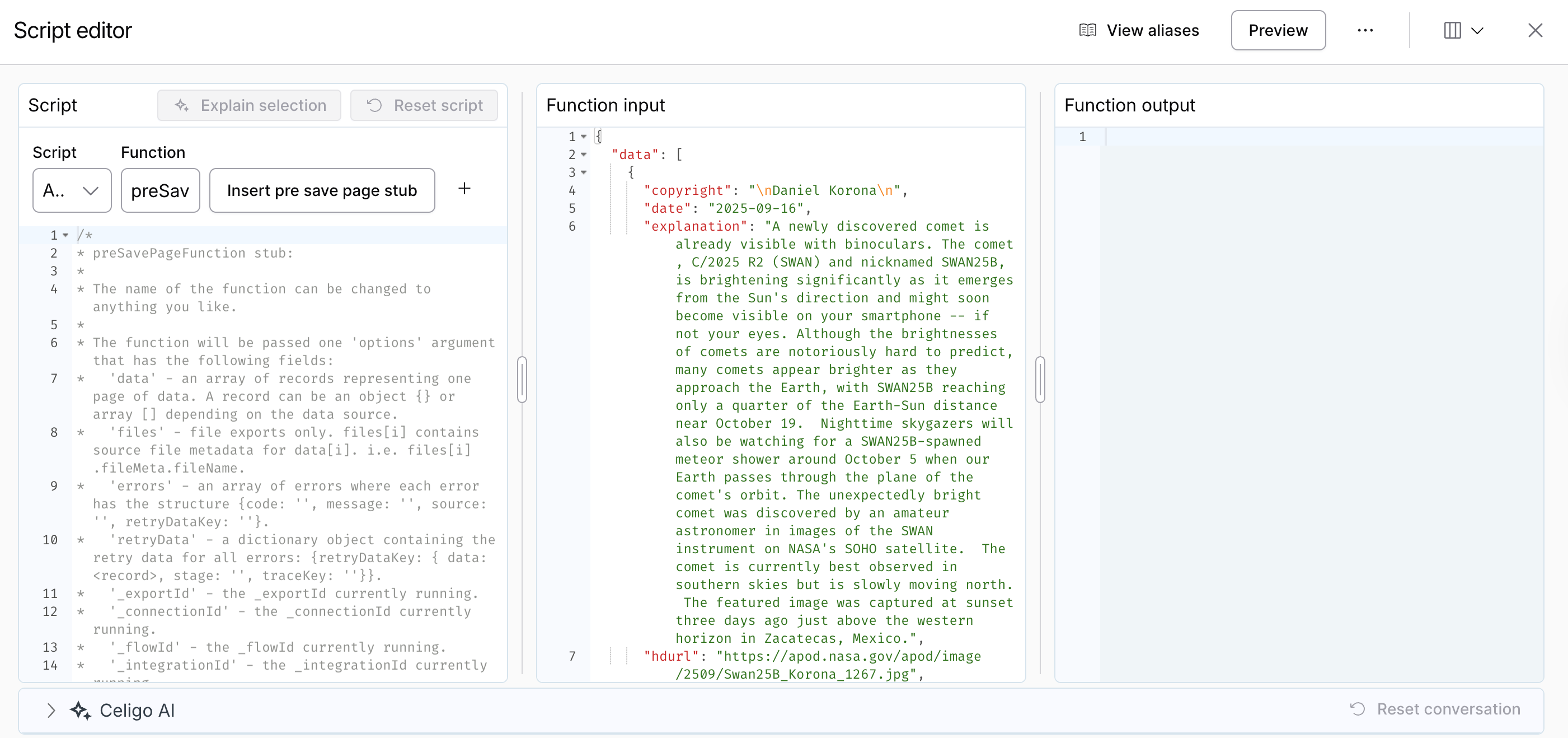Click the View aliases link

1152,30
